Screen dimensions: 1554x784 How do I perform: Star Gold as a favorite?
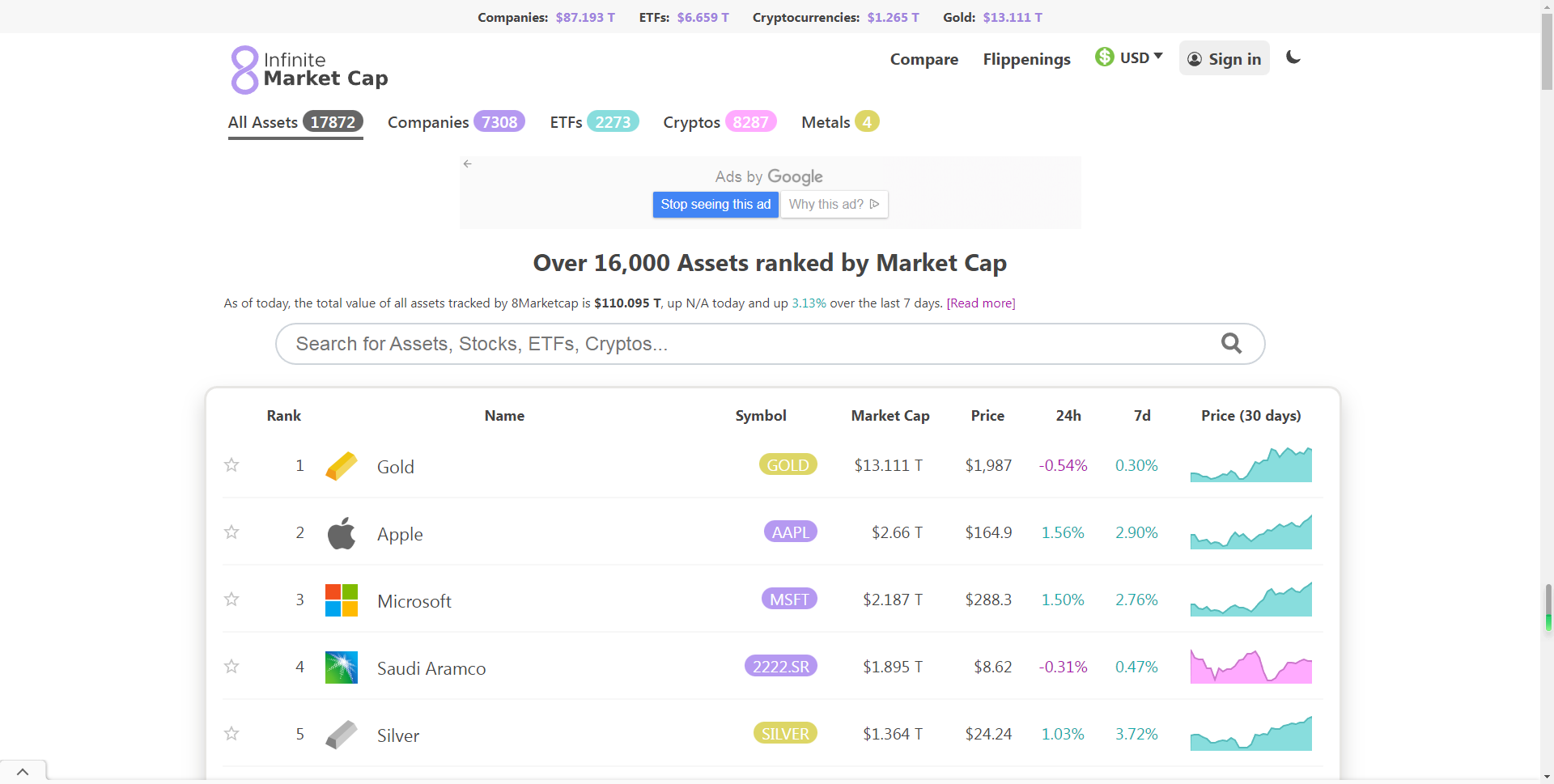pyautogui.click(x=231, y=465)
